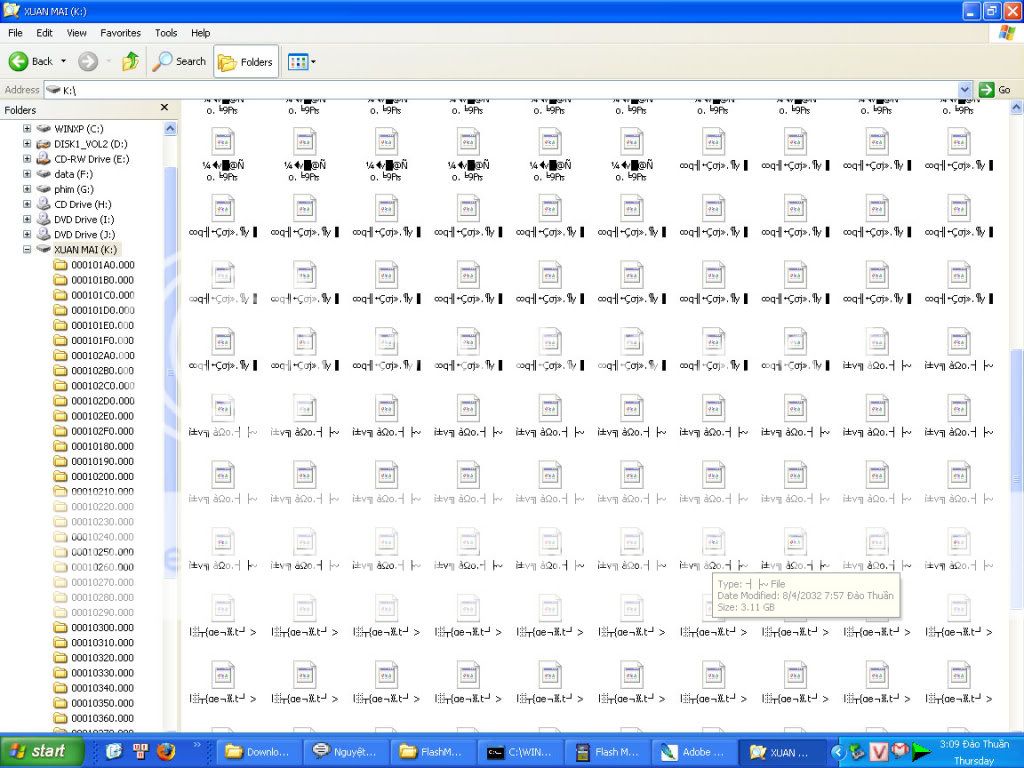The height and width of the screenshot is (768, 1024).
Task: Launch Firefox from quick launch bar
Action: point(166,751)
